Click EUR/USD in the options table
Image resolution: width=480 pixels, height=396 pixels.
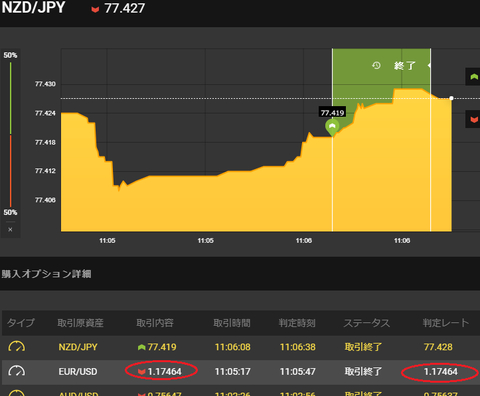pos(78,372)
